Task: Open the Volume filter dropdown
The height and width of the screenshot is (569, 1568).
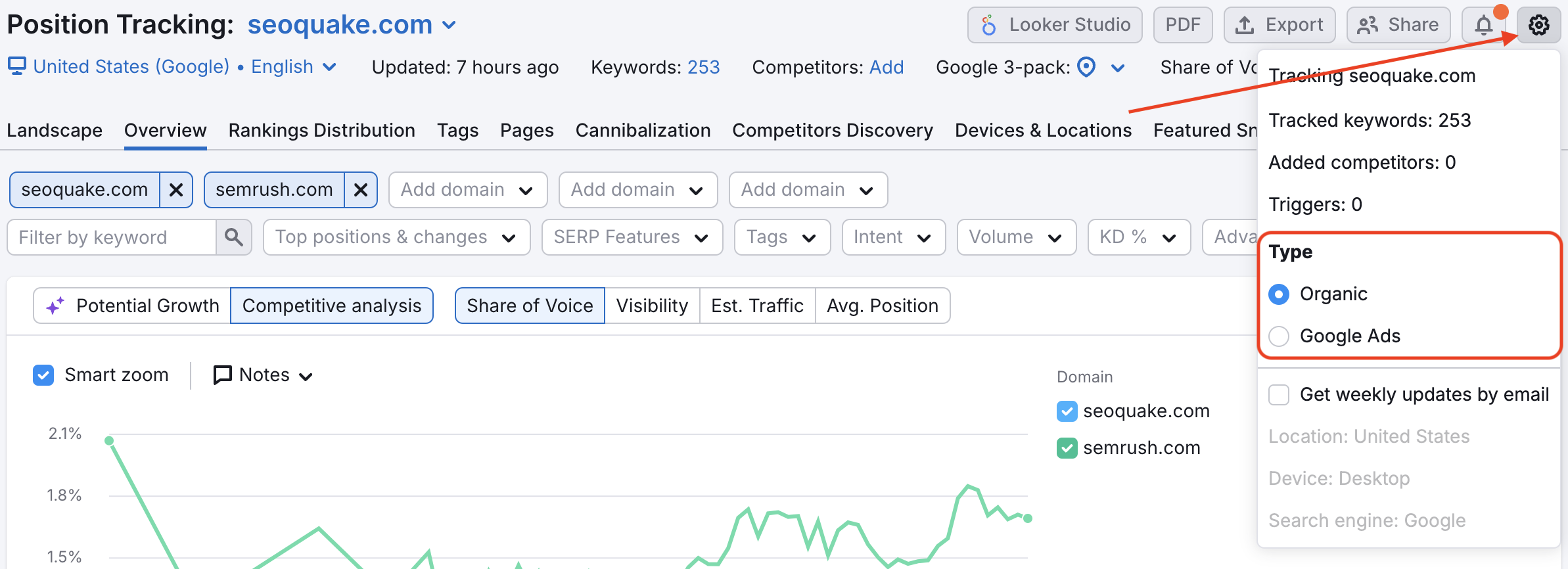Action: (1017, 237)
